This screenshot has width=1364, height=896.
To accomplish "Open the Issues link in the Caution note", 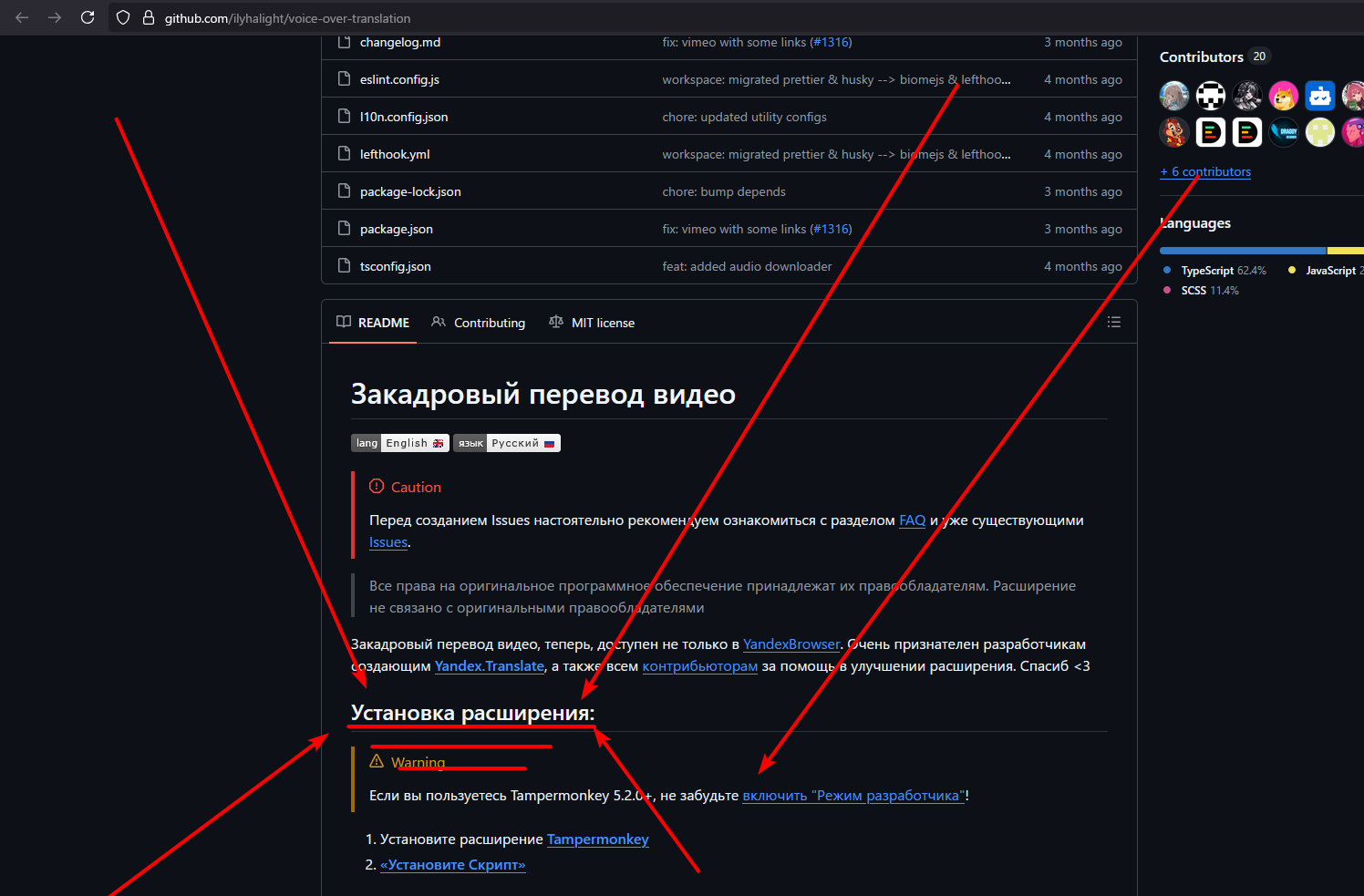I will [x=388, y=542].
